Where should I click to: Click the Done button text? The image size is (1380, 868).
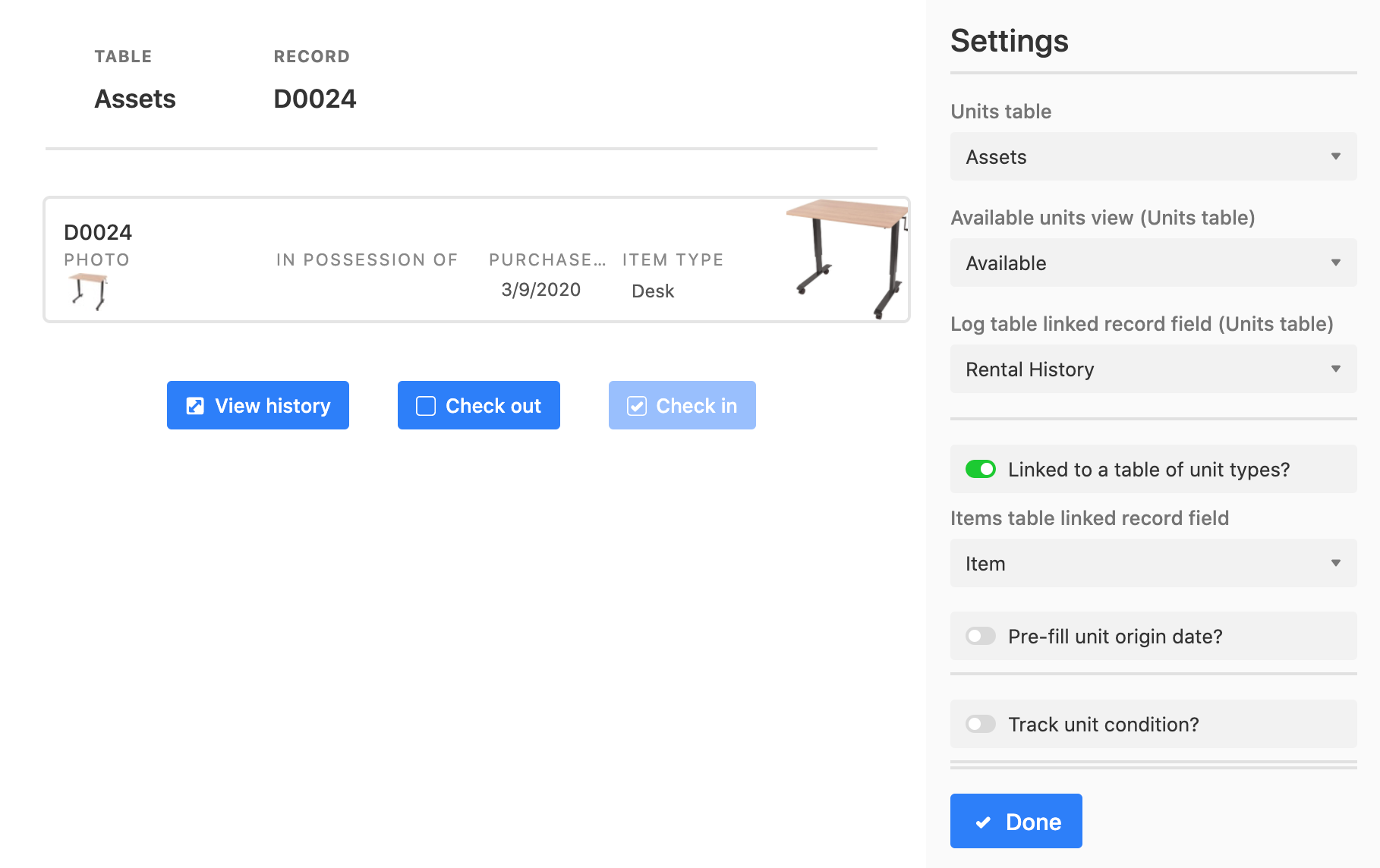tap(1033, 822)
